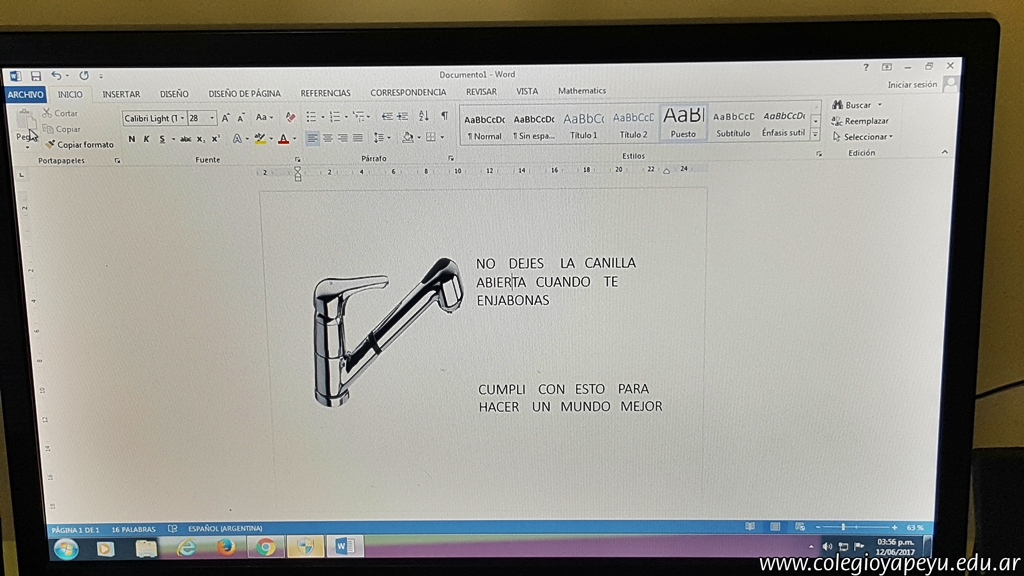
Task: Click the Save icon in quick access toolbar
Action: [x=35, y=76]
